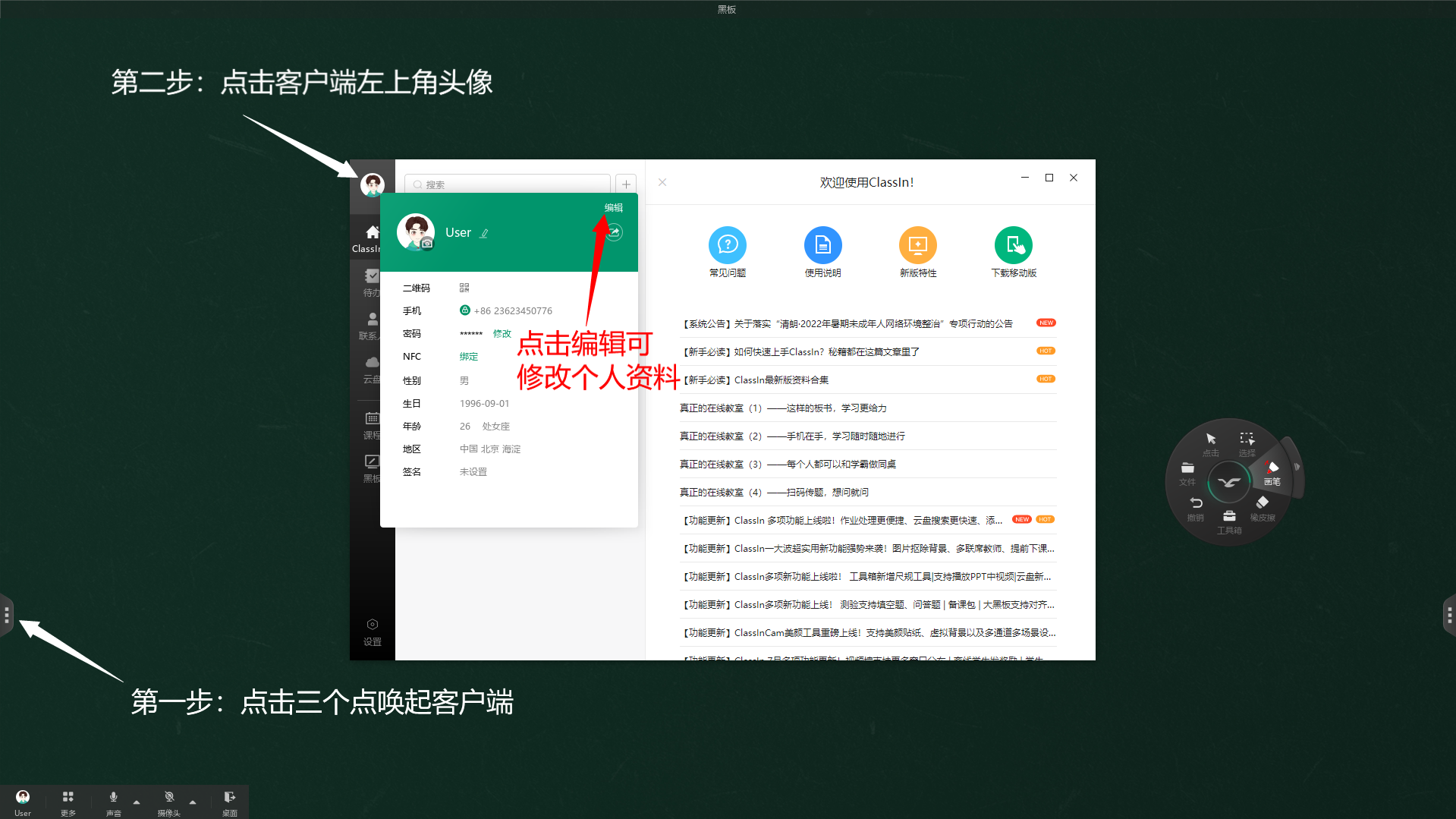Open 功能更新 作业处理更便捷 article
The image size is (1456, 819).
pyautogui.click(x=868, y=520)
